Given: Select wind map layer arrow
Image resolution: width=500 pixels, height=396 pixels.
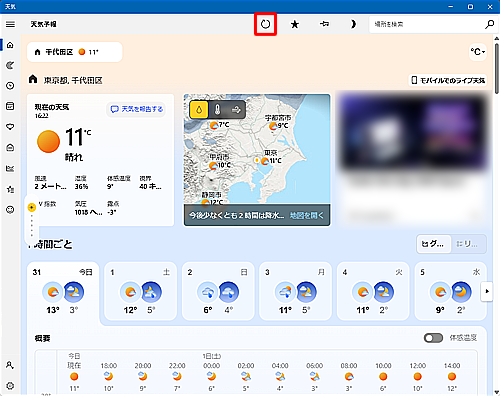Looking at the screenshot, I should pyautogui.click(x=236, y=110).
